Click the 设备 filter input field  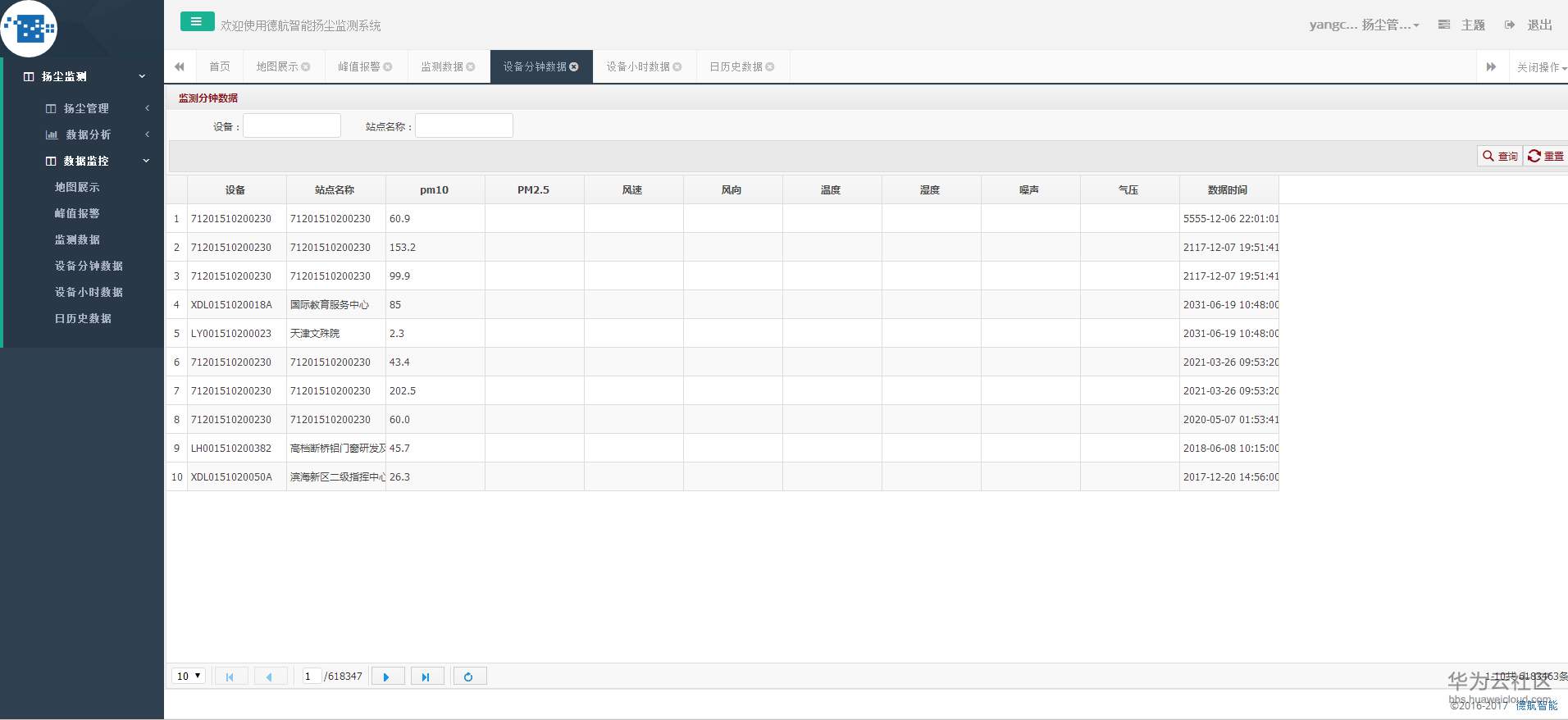click(x=292, y=125)
